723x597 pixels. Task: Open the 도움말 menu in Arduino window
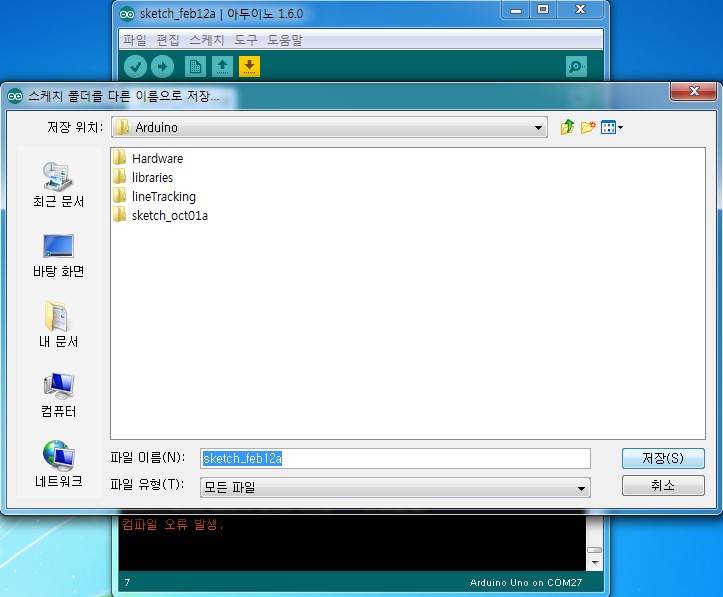click(x=285, y=40)
